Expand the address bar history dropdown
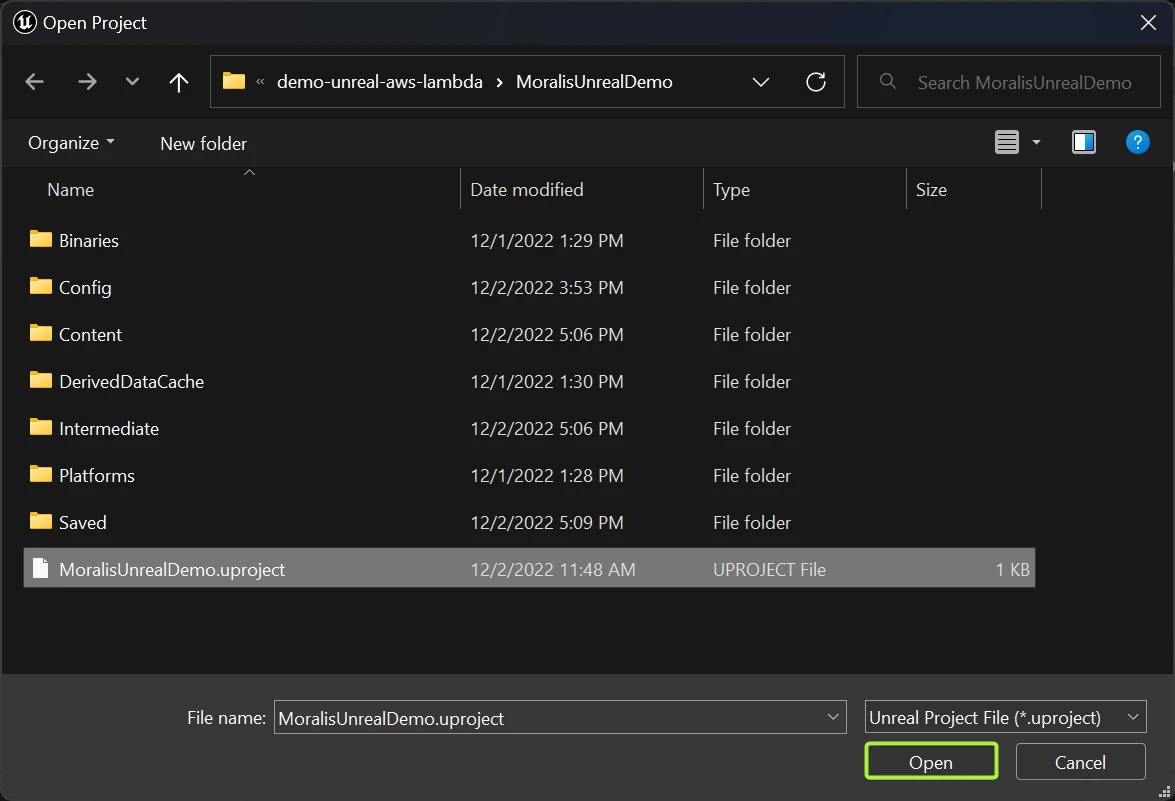The height and width of the screenshot is (801, 1175). point(761,82)
